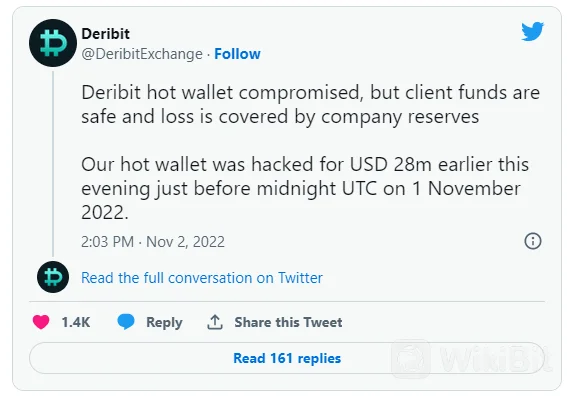
Task: Click the small Deribit avatar near conversation link
Action: (53, 277)
